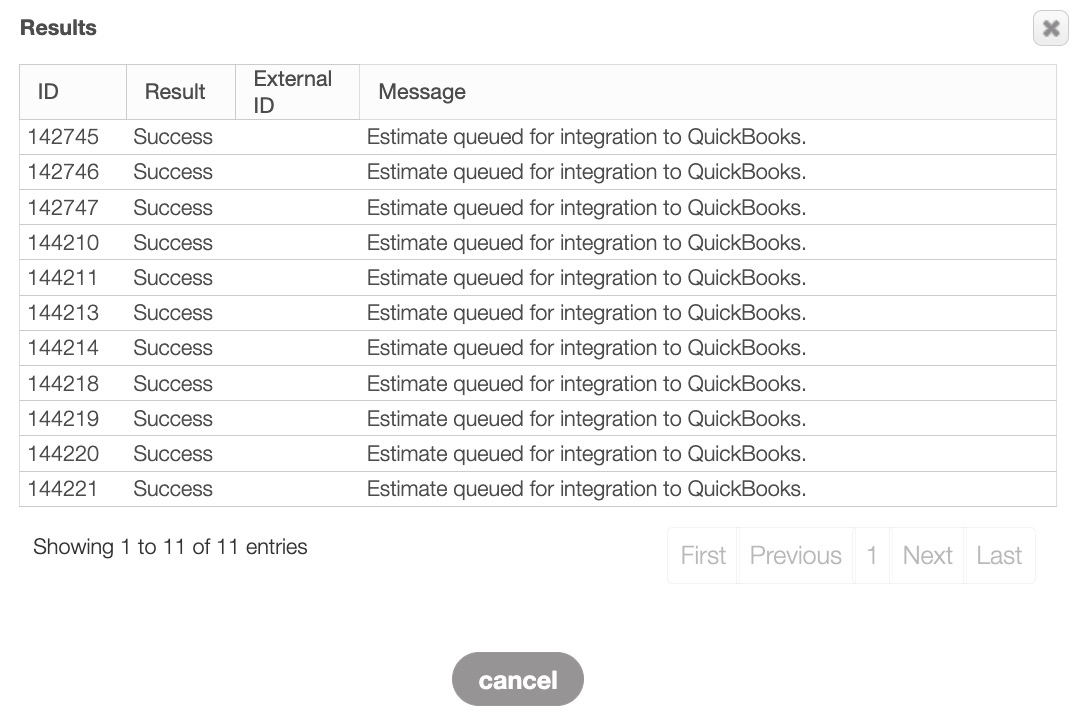The image size is (1078, 714).
Task: Go to Next page of results
Action: [927, 555]
